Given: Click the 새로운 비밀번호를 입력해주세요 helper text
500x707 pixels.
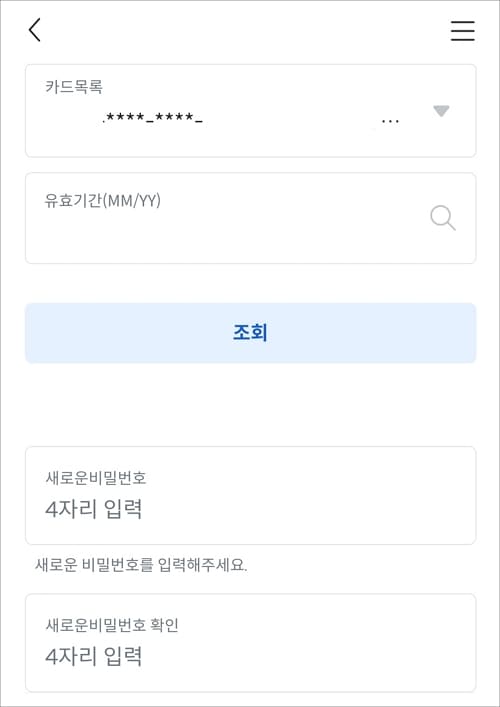Looking at the screenshot, I should point(141,565).
